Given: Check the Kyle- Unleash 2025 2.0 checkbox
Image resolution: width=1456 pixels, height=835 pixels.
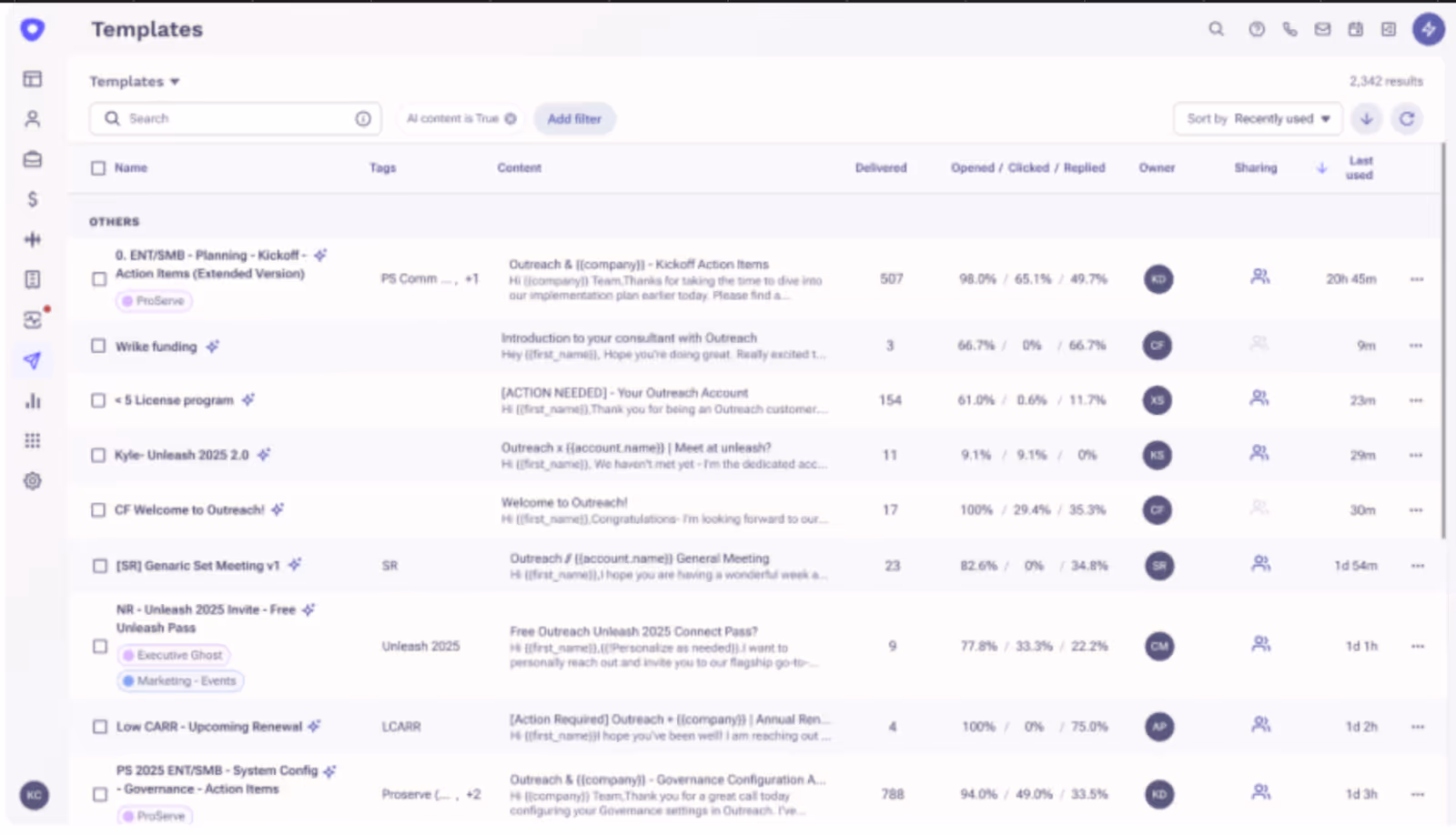Looking at the screenshot, I should pyautogui.click(x=98, y=455).
